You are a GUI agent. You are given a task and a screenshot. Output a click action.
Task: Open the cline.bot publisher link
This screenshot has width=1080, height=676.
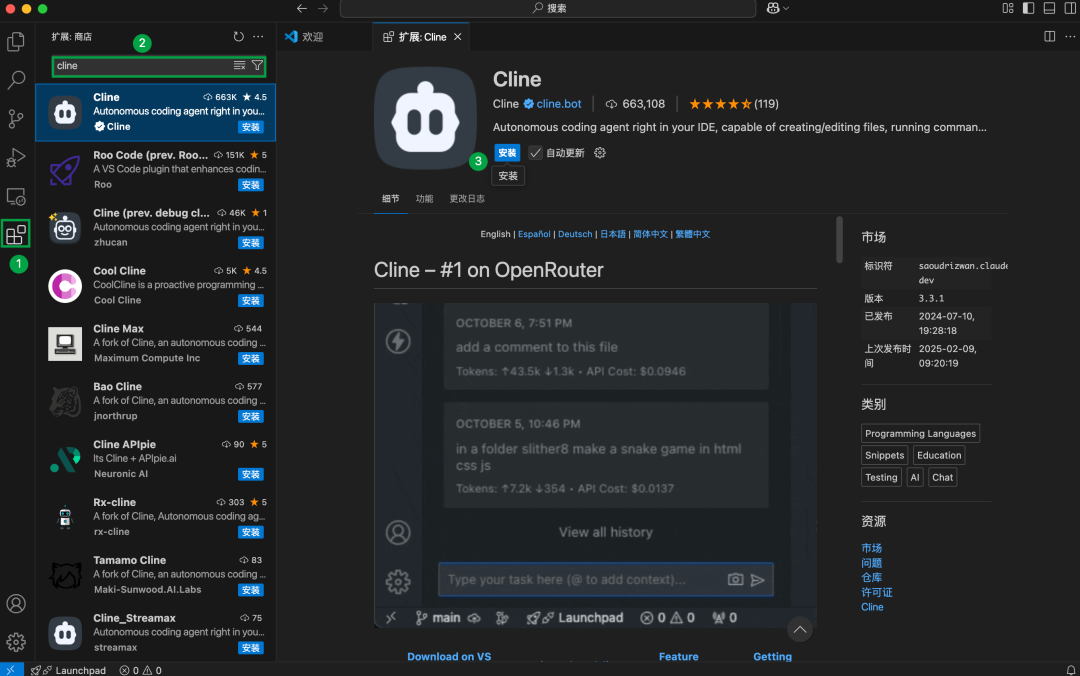pos(559,104)
